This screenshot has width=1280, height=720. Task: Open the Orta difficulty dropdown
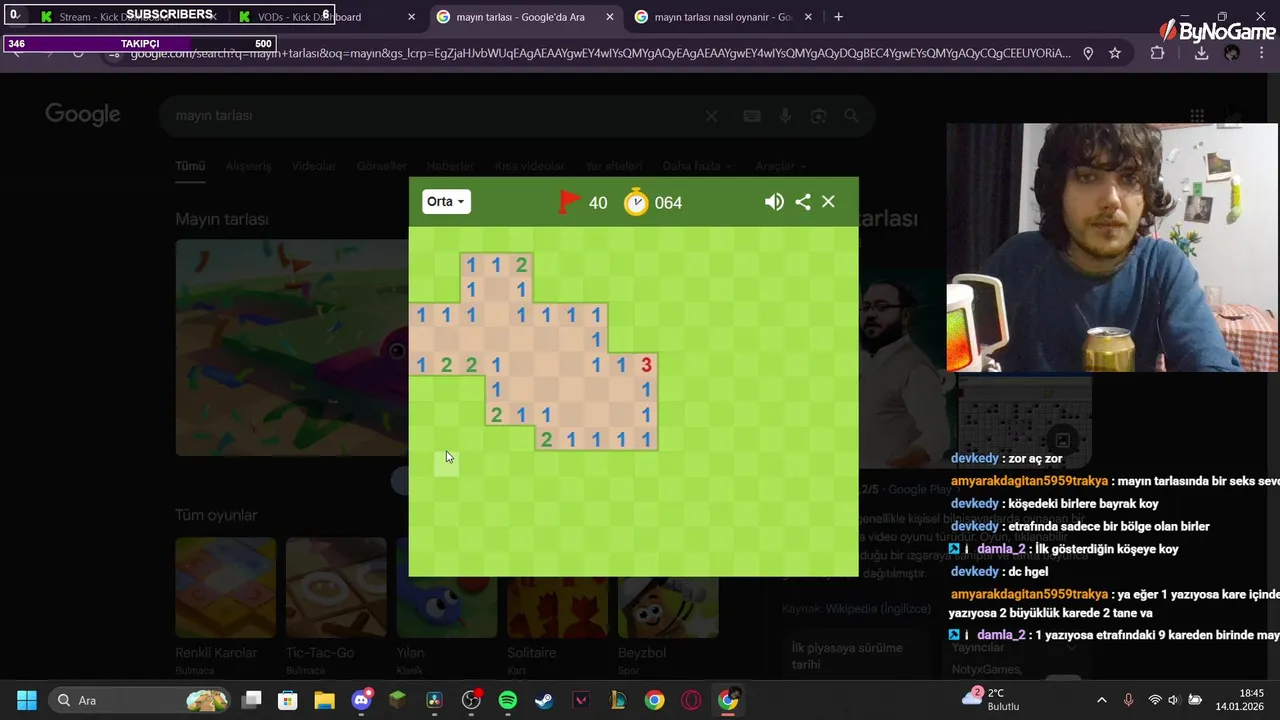pyautogui.click(x=446, y=202)
